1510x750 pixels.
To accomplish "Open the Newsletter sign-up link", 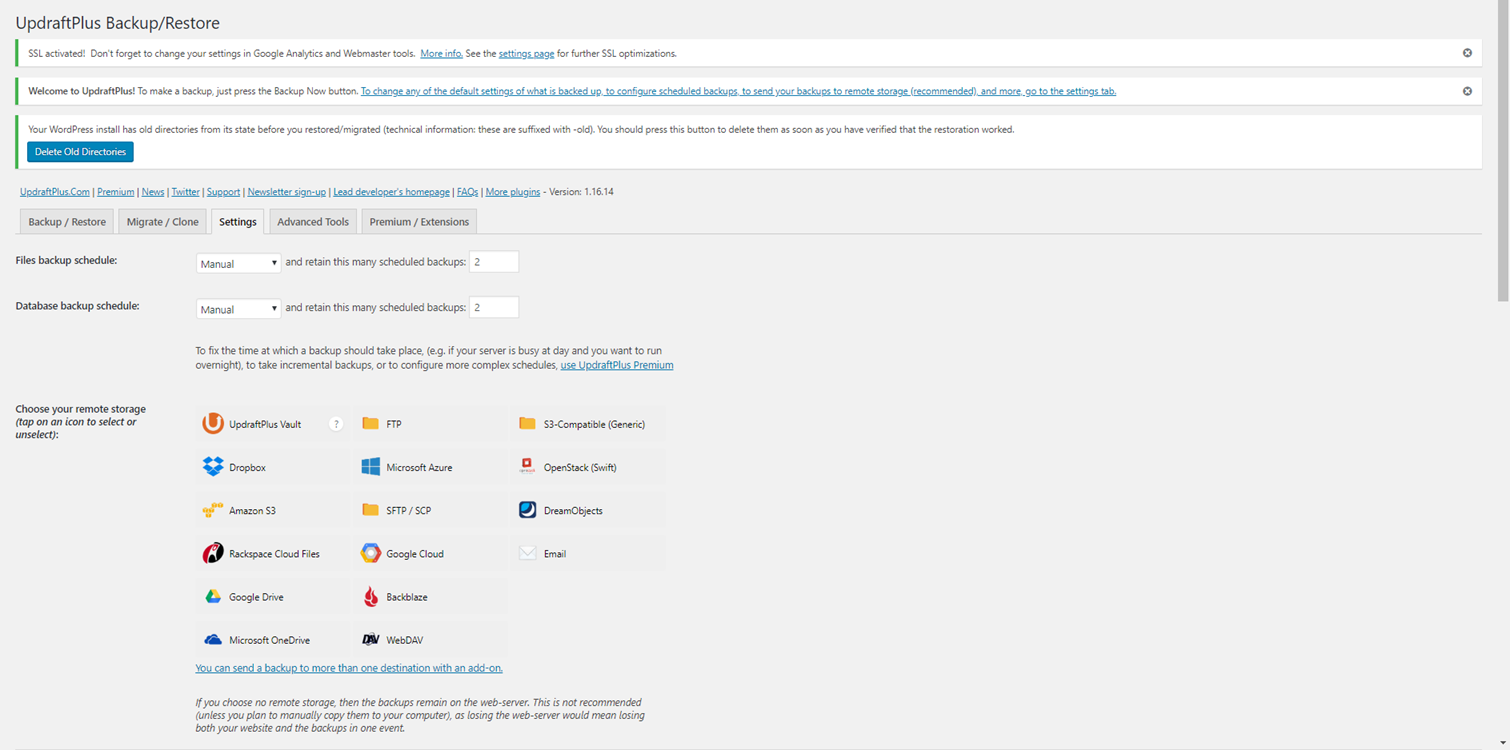I will tap(286, 192).
